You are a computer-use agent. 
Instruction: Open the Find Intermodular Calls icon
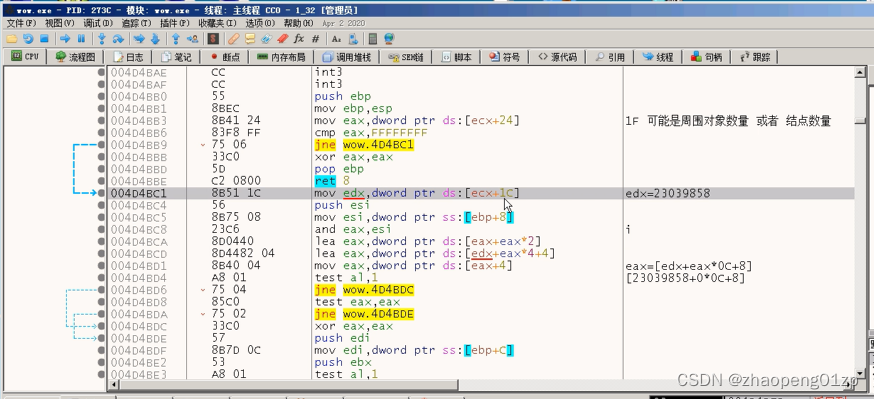[x=353, y=38]
